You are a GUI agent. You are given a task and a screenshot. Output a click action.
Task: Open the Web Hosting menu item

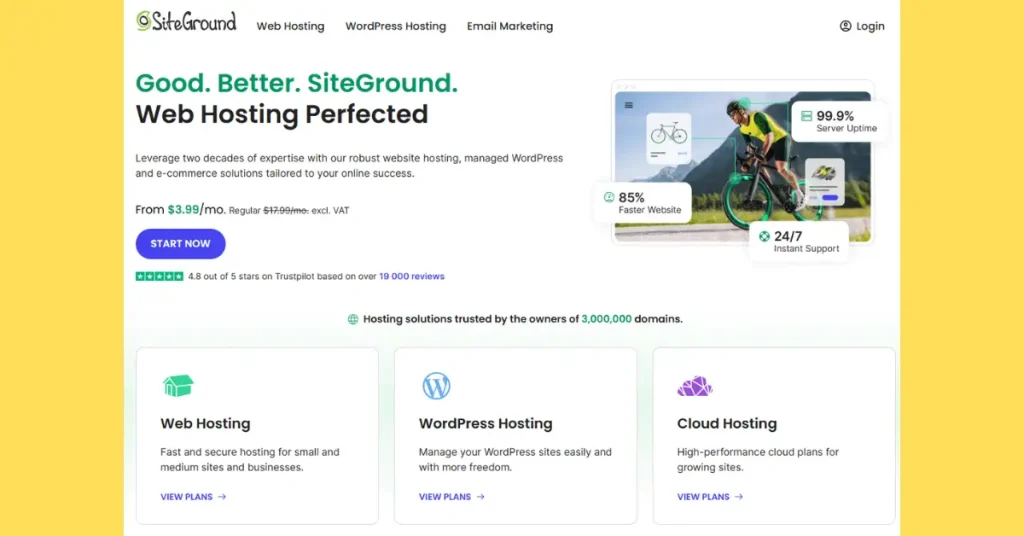(290, 26)
